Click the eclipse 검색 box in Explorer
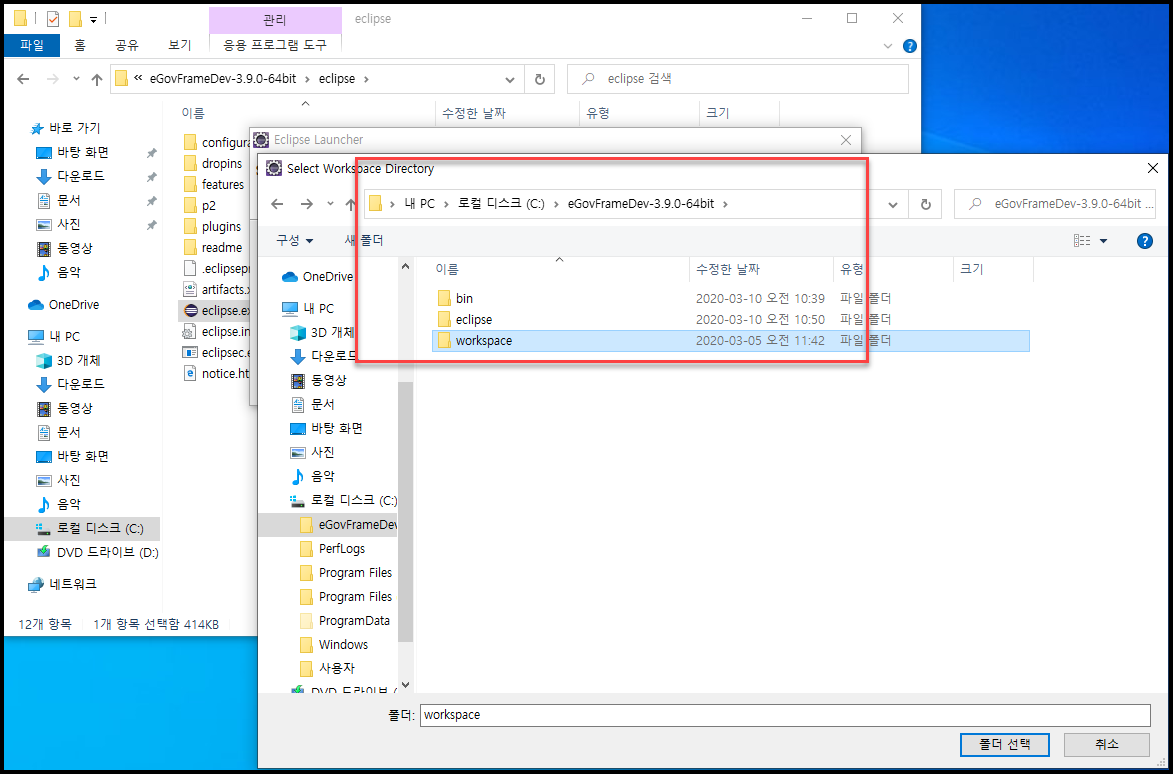Image resolution: width=1173 pixels, height=774 pixels. 738,79
